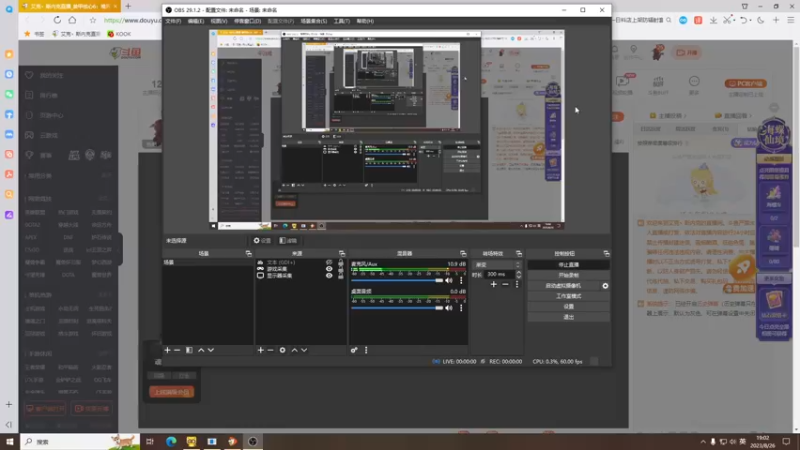Open 设置 in the OBS controls dock
800x450 pixels.
[568, 307]
